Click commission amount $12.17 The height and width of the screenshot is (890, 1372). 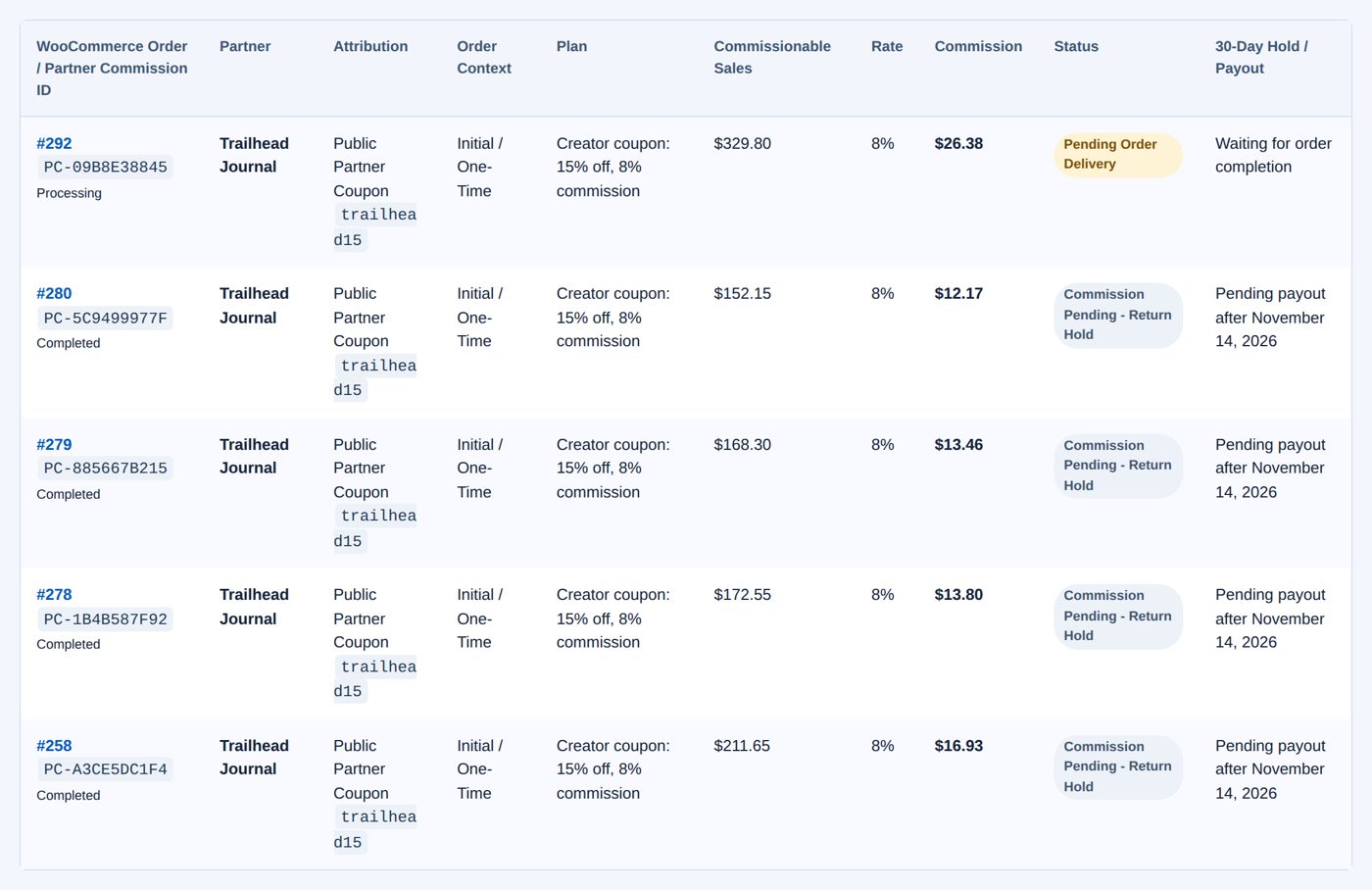pos(958,293)
